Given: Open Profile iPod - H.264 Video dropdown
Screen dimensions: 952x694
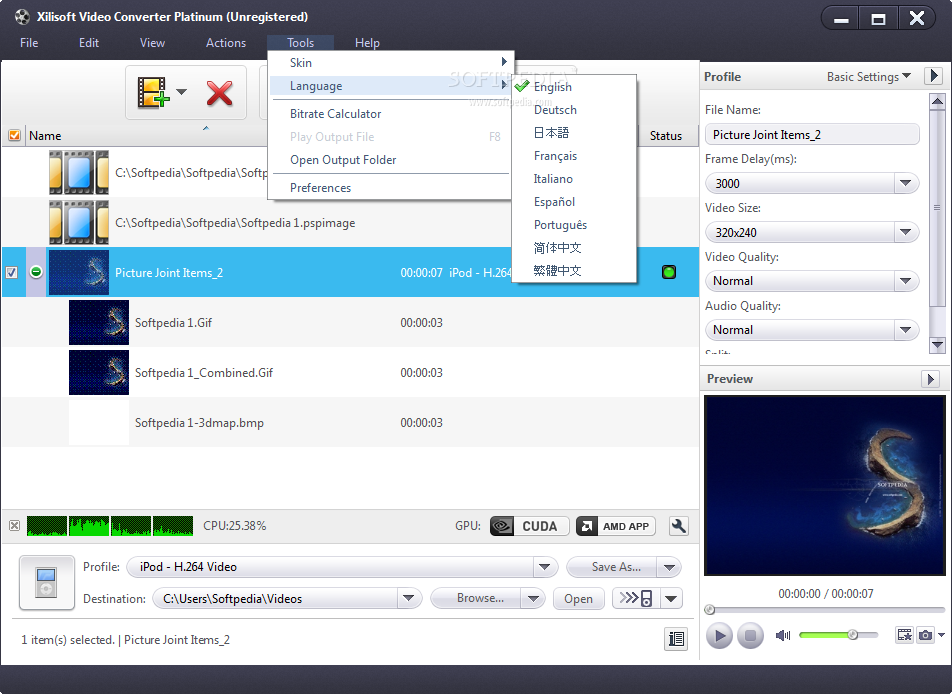Looking at the screenshot, I should (545, 567).
